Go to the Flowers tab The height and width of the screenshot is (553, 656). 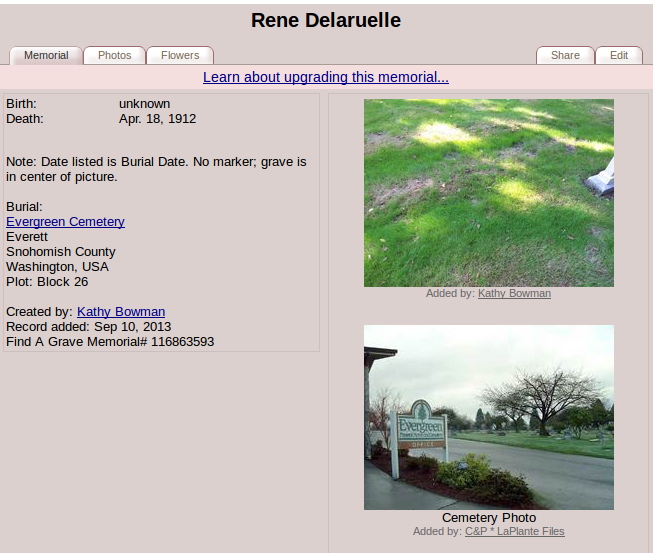click(x=180, y=56)
